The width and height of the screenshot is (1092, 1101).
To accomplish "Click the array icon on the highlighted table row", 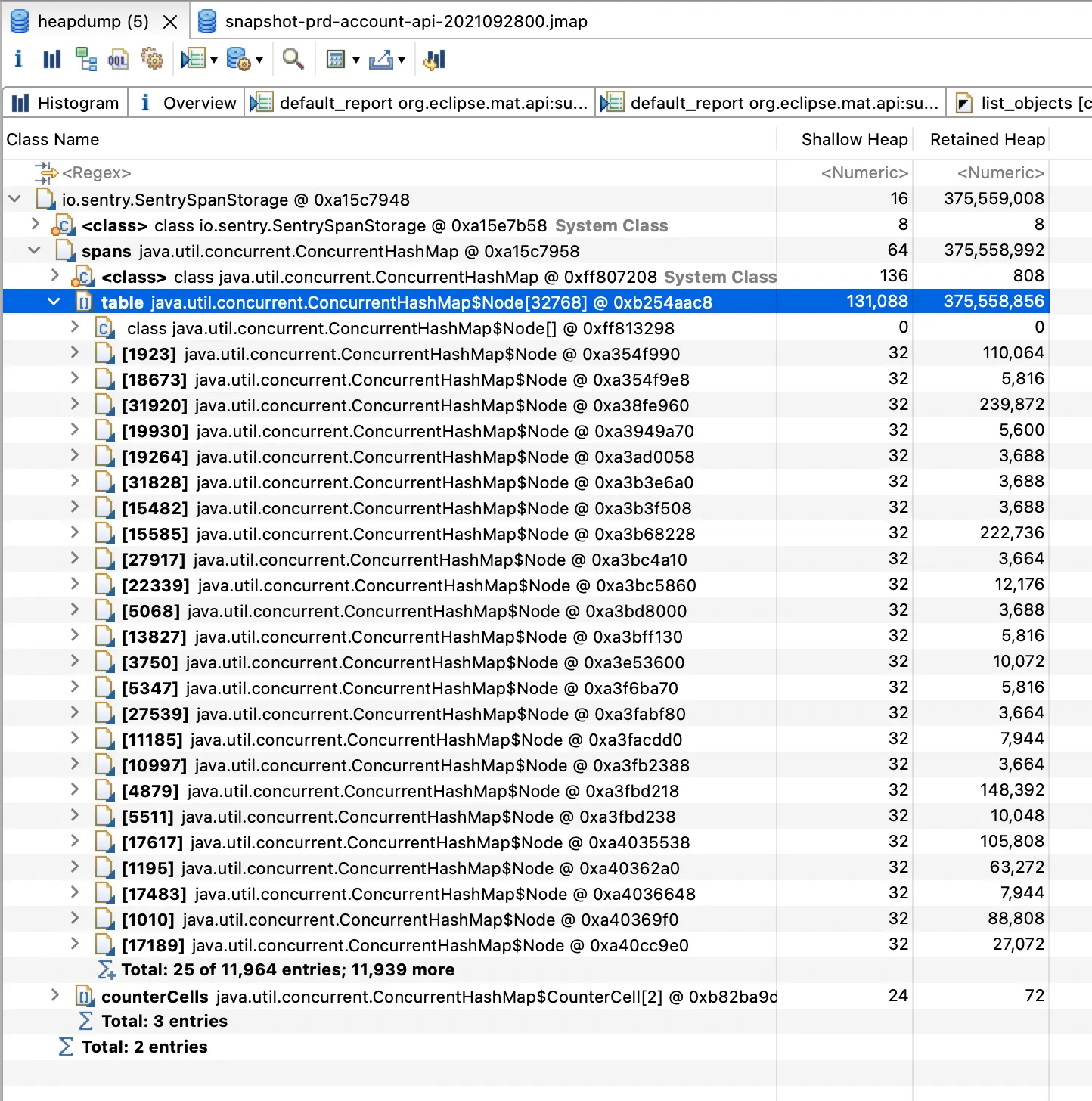I will tap(84, 302).
